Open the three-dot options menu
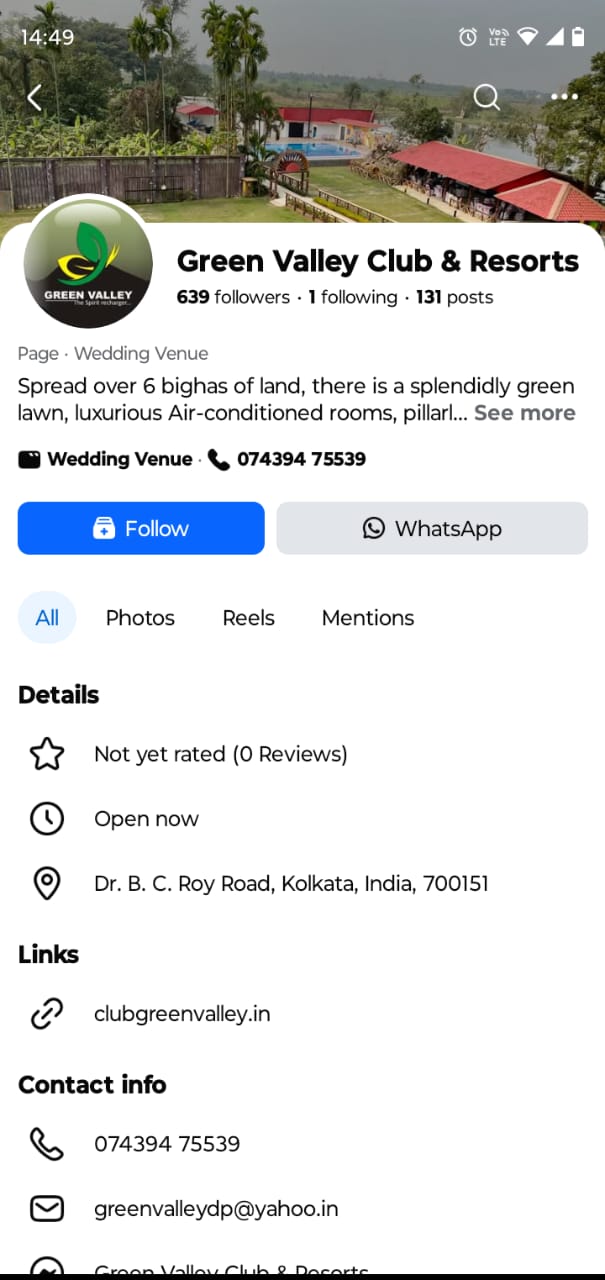Screen dimensions: 605x1280 (563, 96)
